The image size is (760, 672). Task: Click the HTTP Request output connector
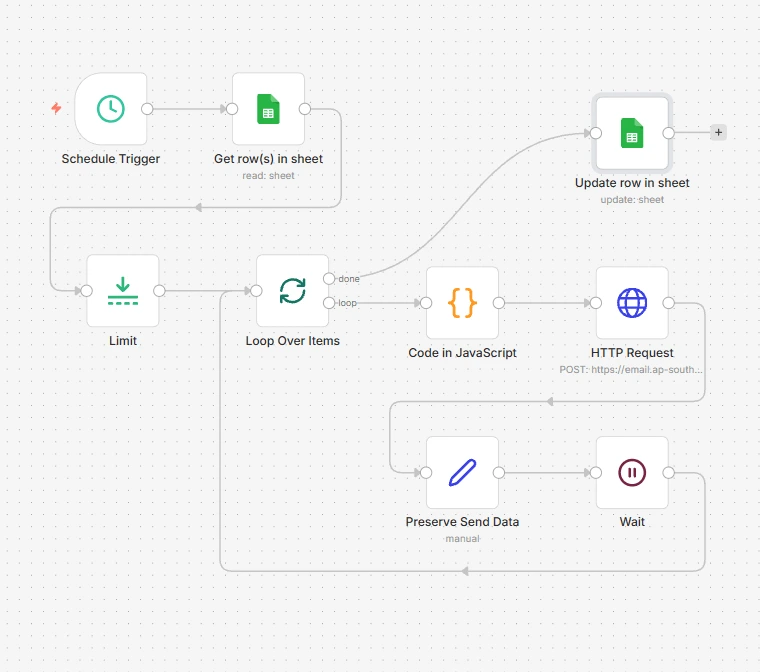pyautogui.click(x=669, y=303)
